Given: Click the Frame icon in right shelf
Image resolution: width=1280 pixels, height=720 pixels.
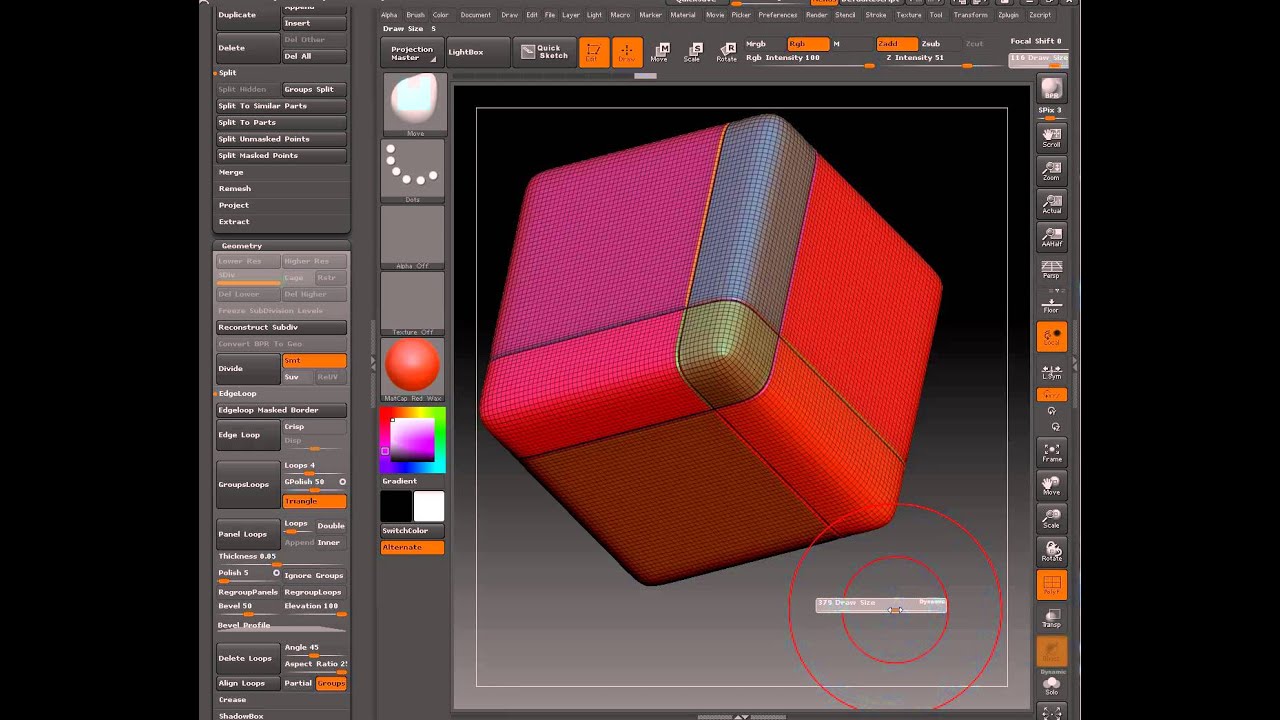Looking at the screenshot, I should tap(1051, 452).
